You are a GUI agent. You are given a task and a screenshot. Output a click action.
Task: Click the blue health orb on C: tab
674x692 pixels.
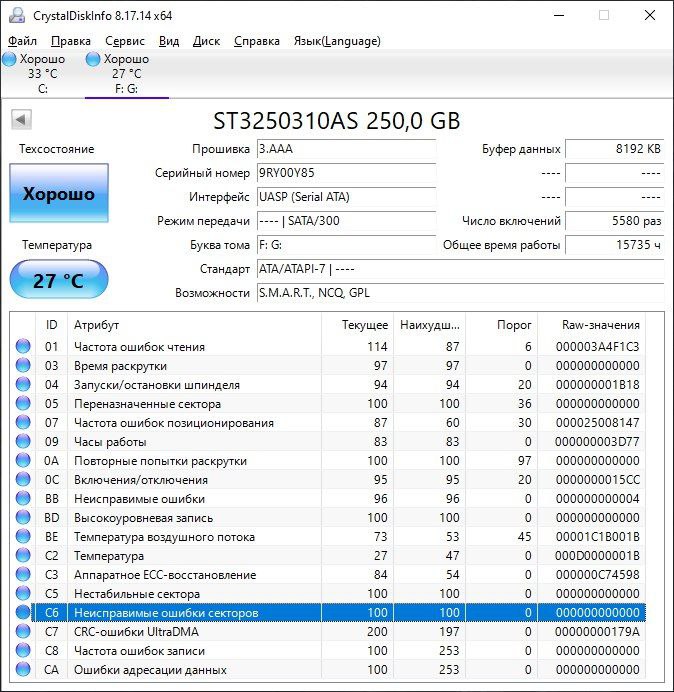[9, 59]
